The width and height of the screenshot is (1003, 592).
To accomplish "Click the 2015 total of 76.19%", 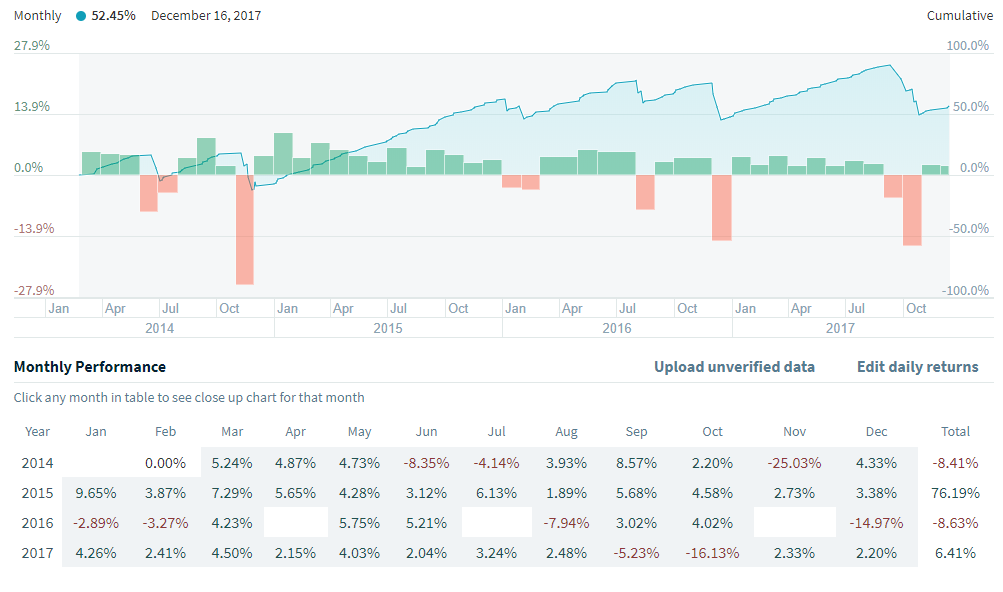I will tap(955, 493).
